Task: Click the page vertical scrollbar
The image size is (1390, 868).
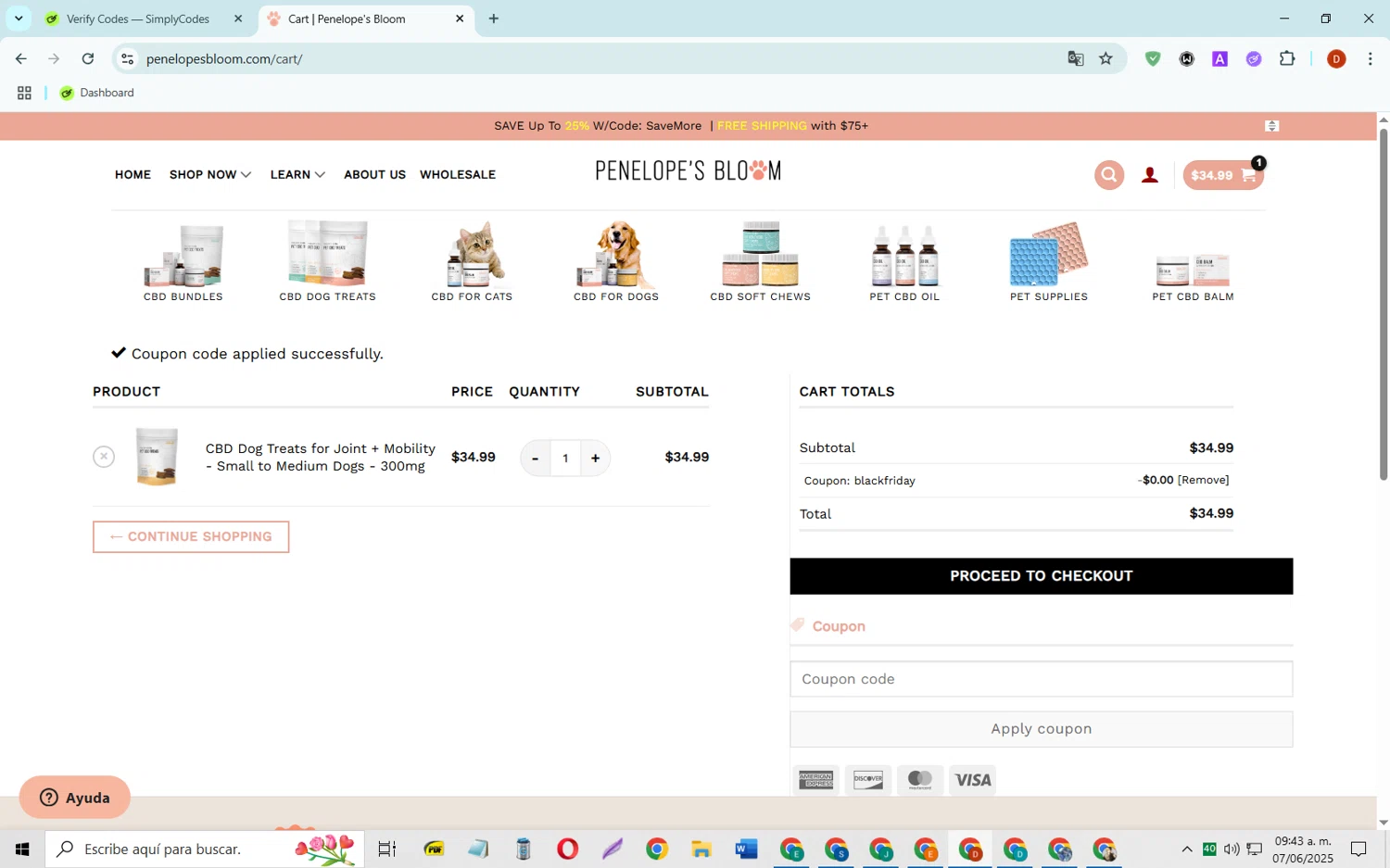Action: click(1384, 304)
